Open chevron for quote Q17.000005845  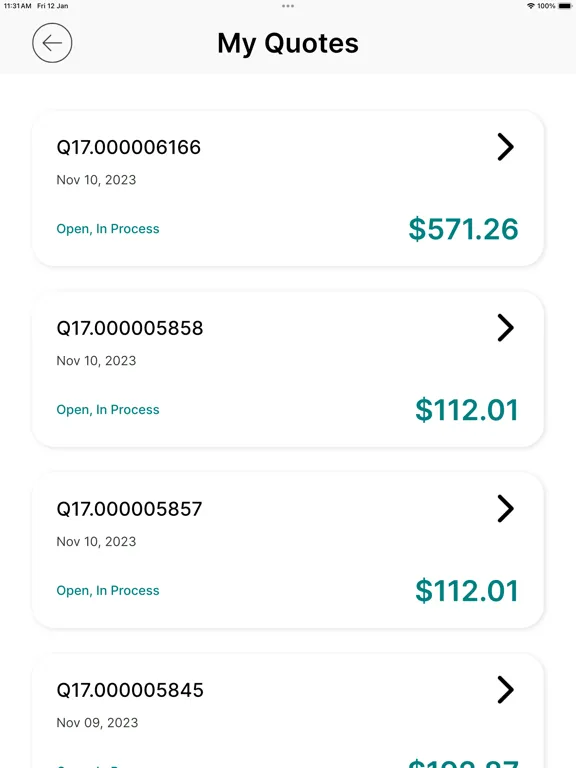[505, 690]
